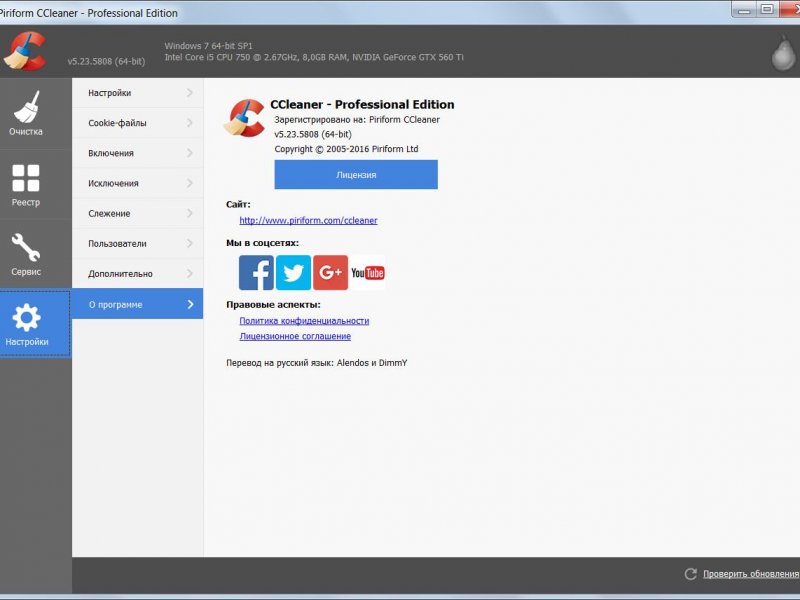800x600 pixels.
Task: Click Проверить обновления link
Action: (751, 574)
